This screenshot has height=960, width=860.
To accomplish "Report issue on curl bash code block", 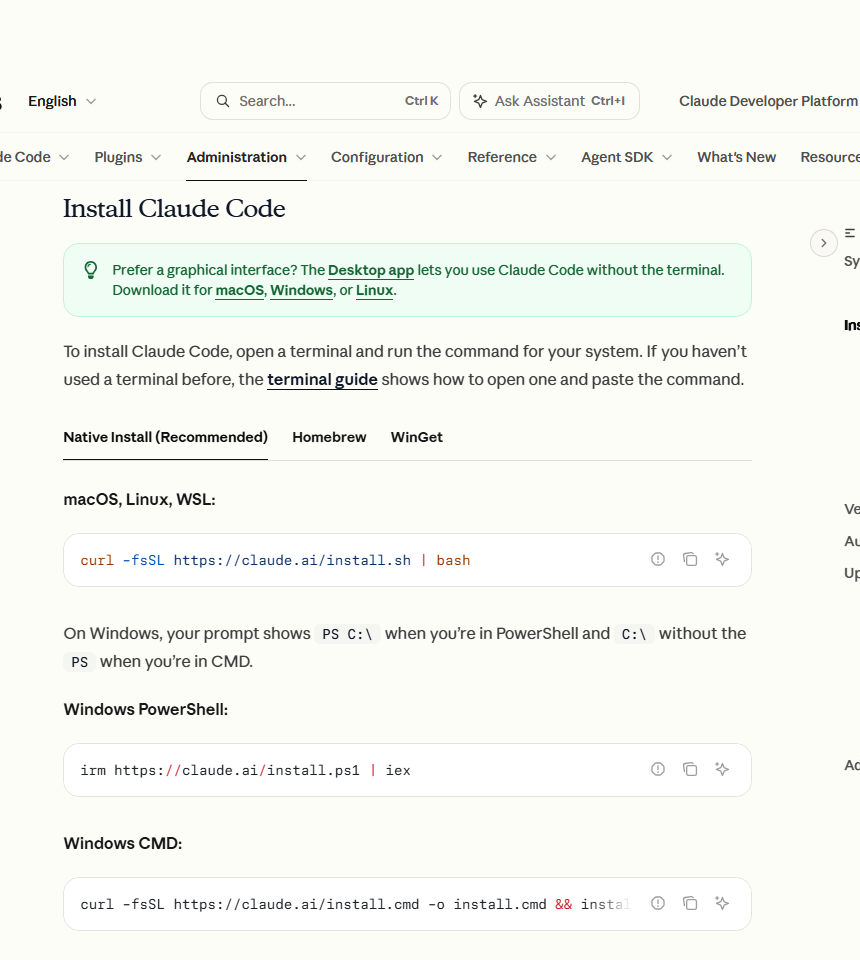I will (658, 559).
